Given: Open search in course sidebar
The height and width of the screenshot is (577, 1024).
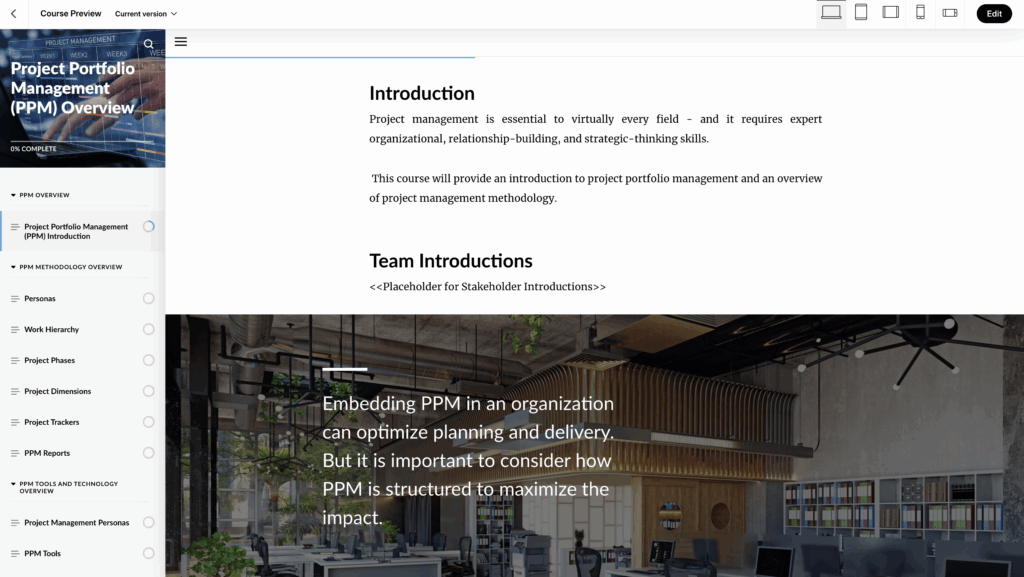Looking at the screenshot, I should [x=149, y=44].
